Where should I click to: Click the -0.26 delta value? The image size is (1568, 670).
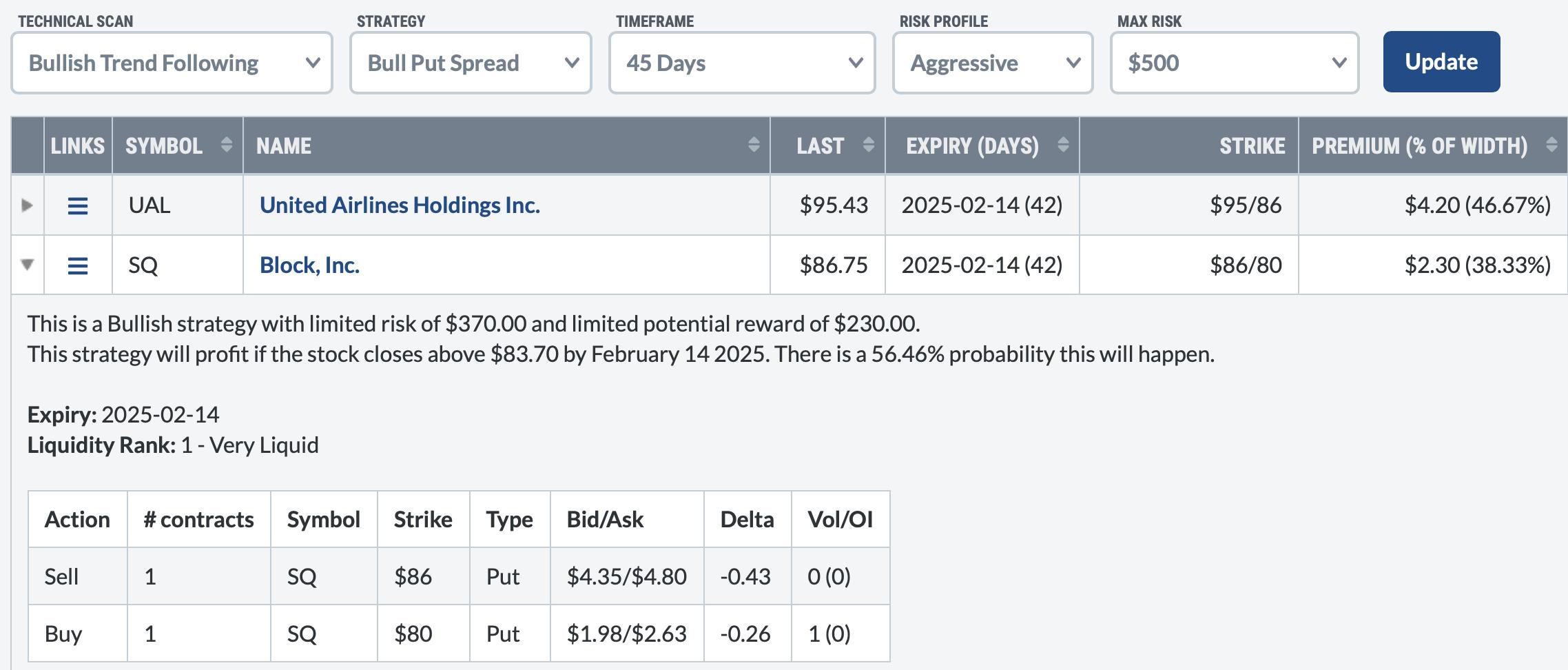745,633
